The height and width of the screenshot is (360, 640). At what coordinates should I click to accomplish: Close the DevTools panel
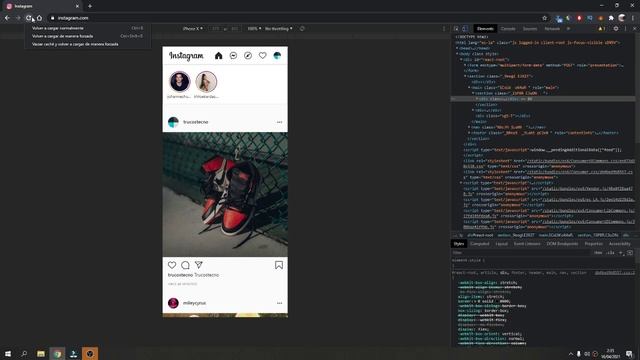(x=634, y=29)
